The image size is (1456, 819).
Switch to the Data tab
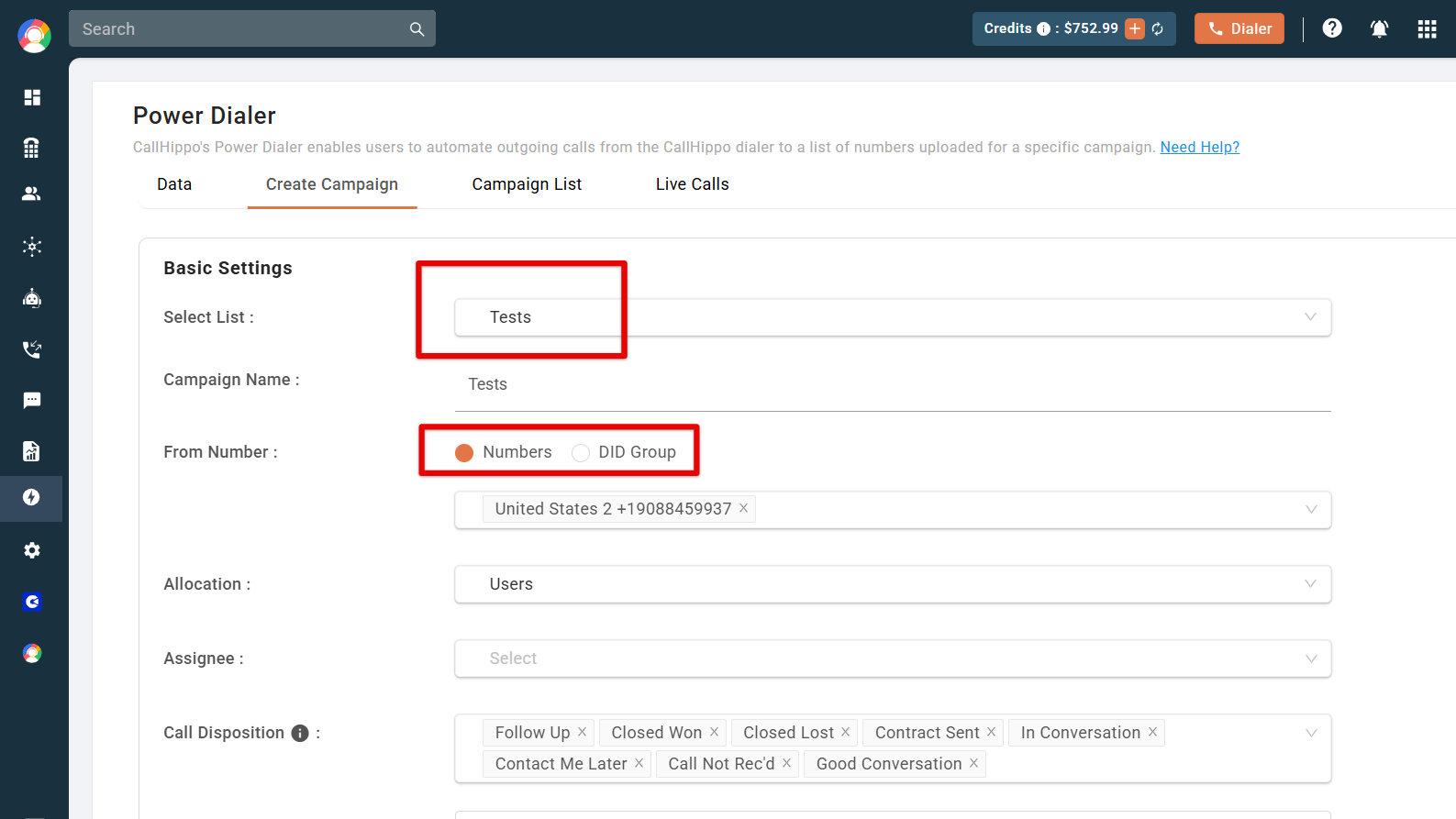[x=174, y=184]
